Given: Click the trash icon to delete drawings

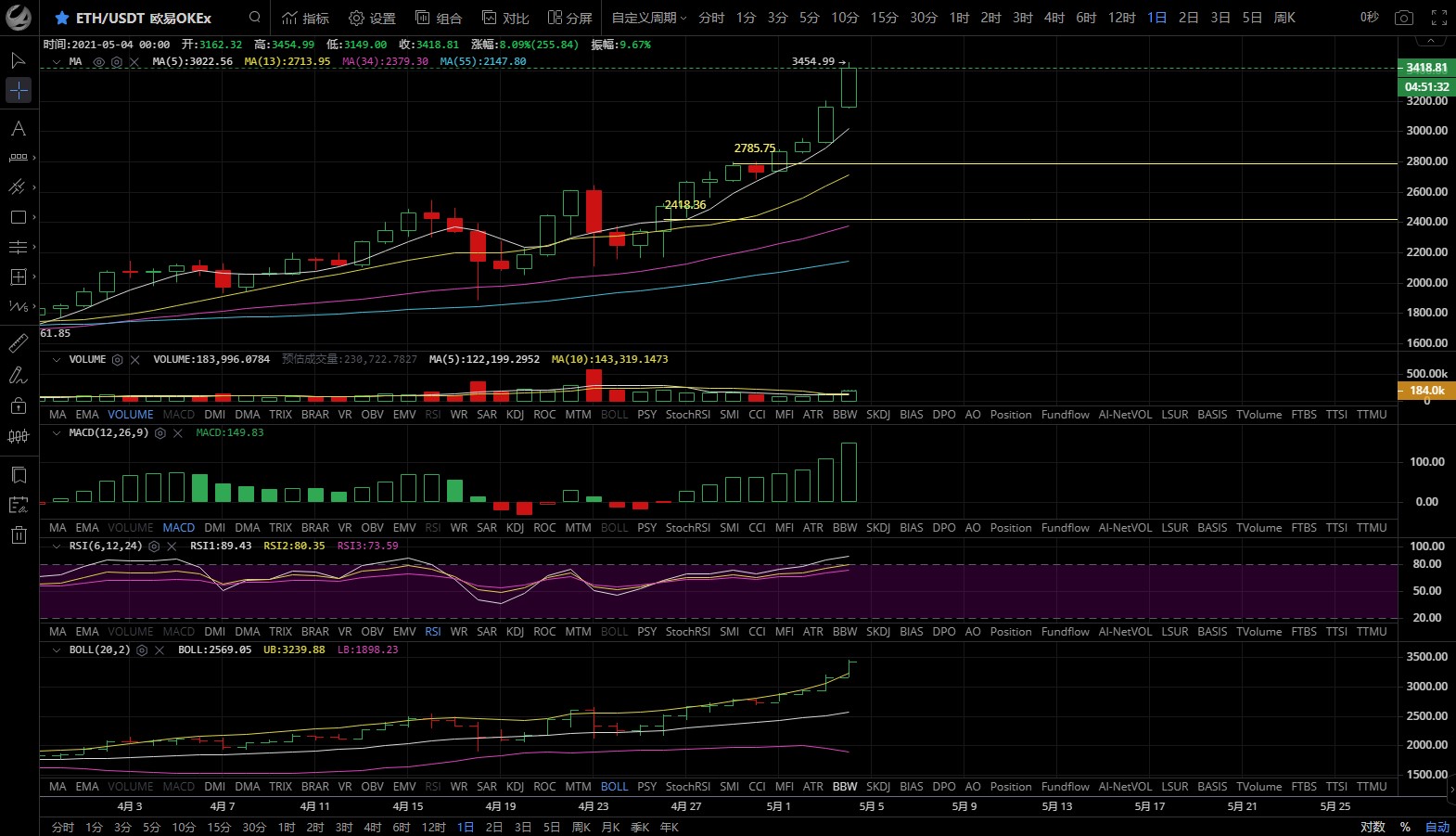Looking at the screenshot, I should (19, 534).
